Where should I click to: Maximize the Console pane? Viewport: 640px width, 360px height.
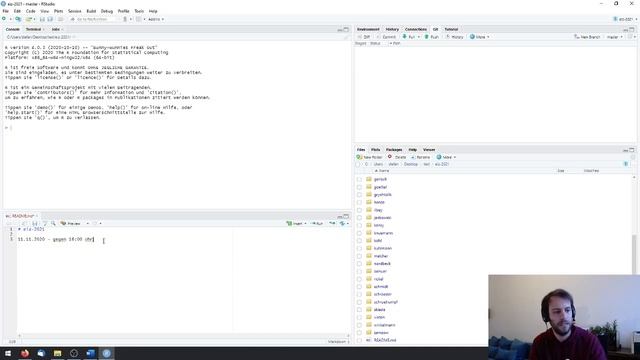point(346,29)
